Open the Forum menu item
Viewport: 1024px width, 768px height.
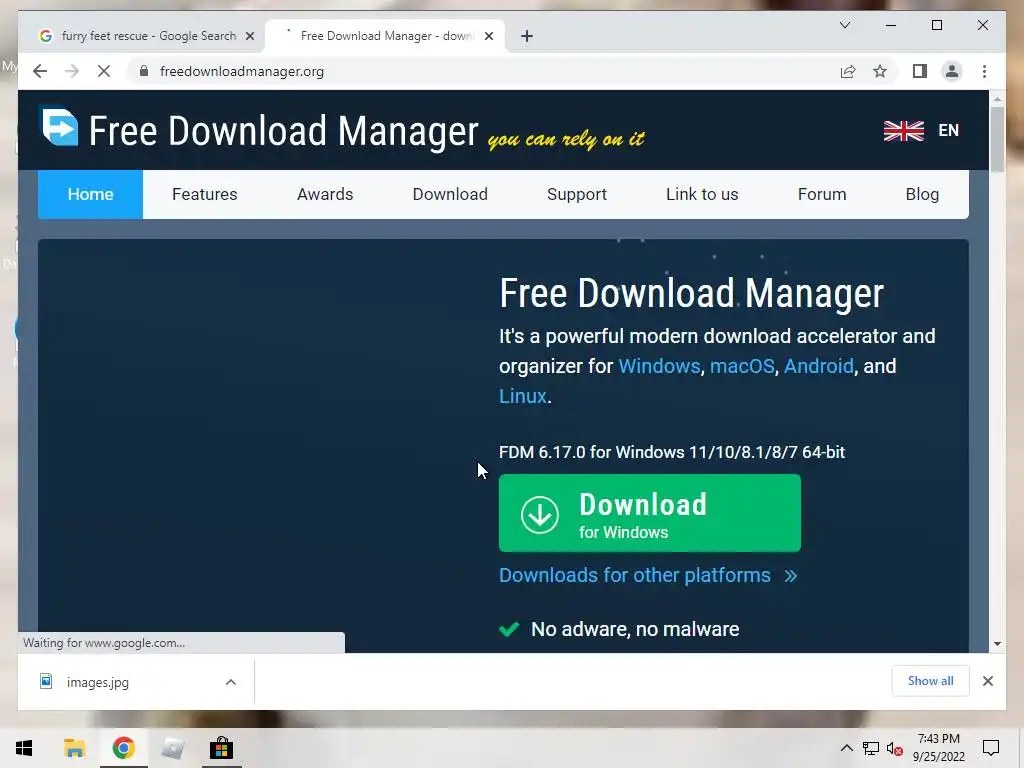pyautogui.click(x=822, y=194)
